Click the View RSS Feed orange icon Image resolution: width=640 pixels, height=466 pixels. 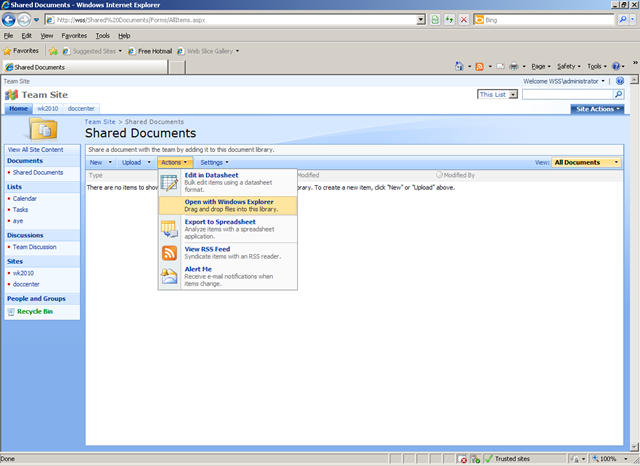[169, 253]
